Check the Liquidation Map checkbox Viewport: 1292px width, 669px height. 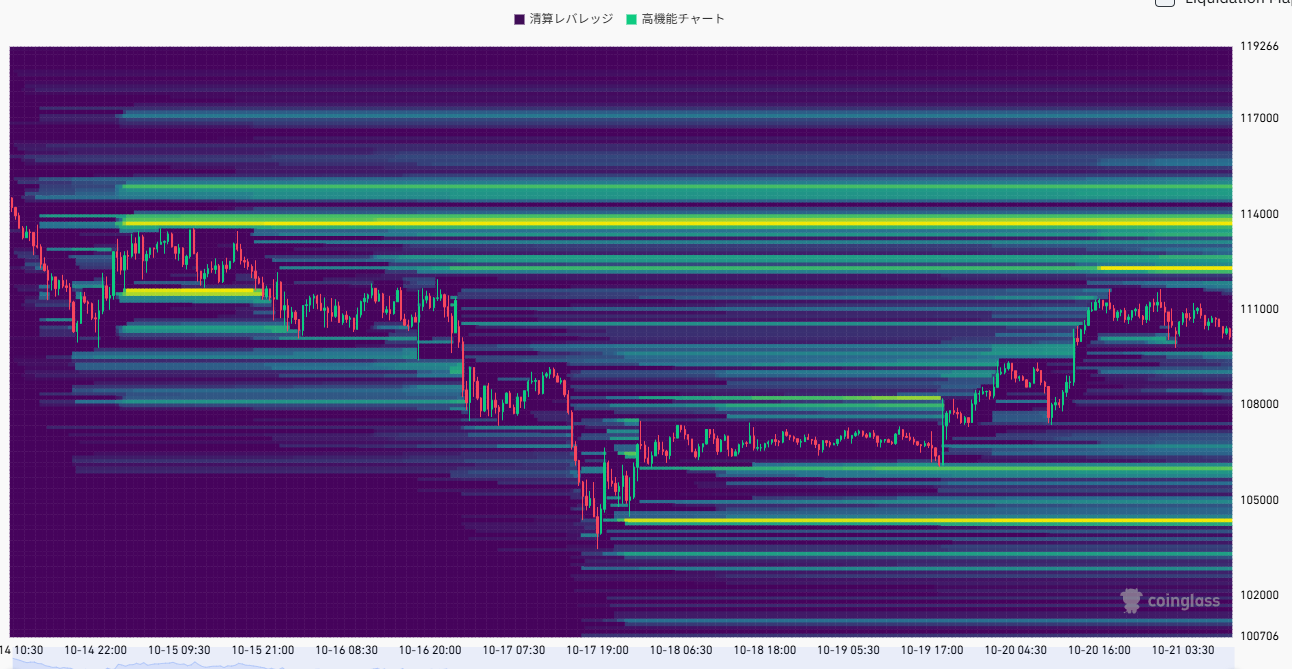1165,2
